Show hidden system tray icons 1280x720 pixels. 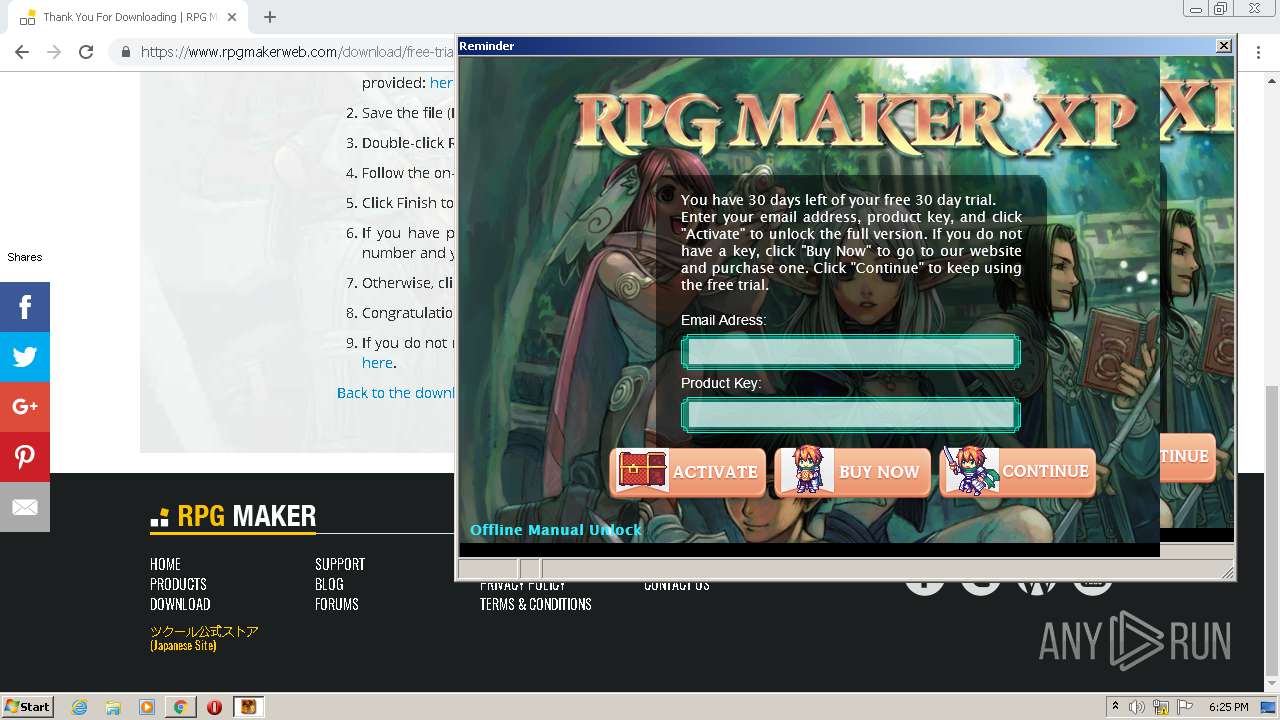coord(1115,707)
